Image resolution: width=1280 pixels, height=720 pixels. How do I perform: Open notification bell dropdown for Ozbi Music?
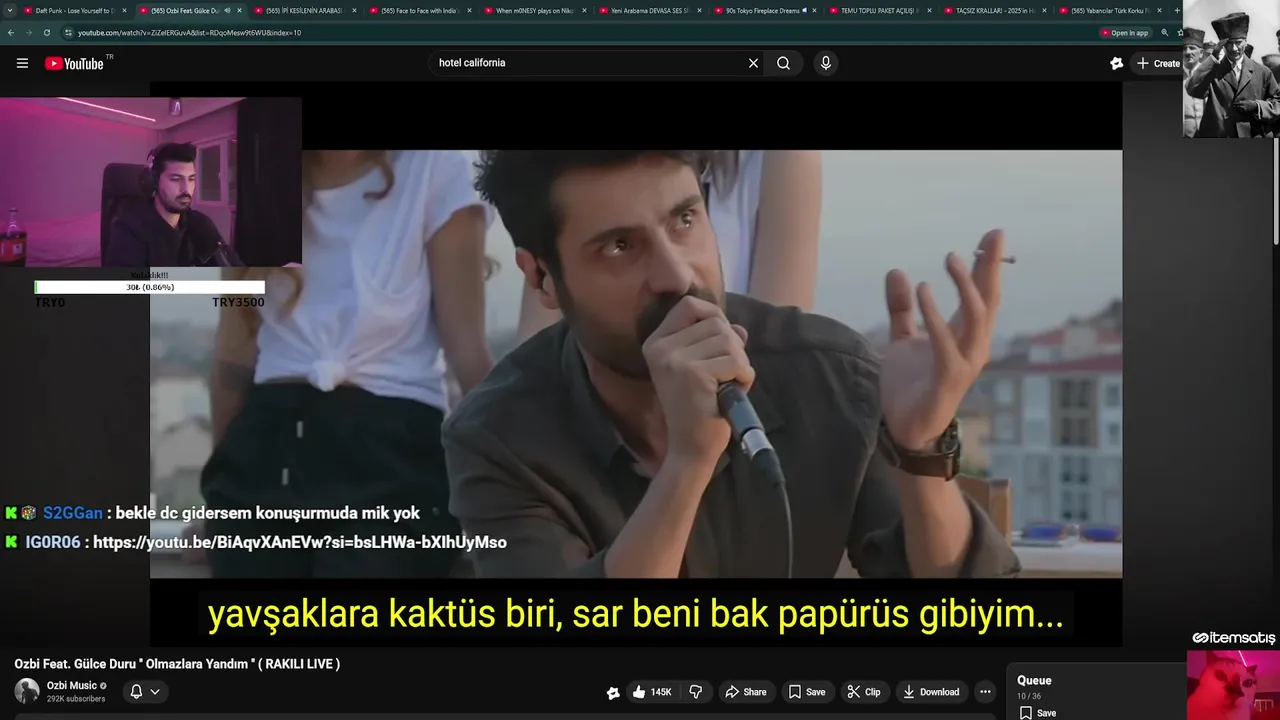[145, 691]
